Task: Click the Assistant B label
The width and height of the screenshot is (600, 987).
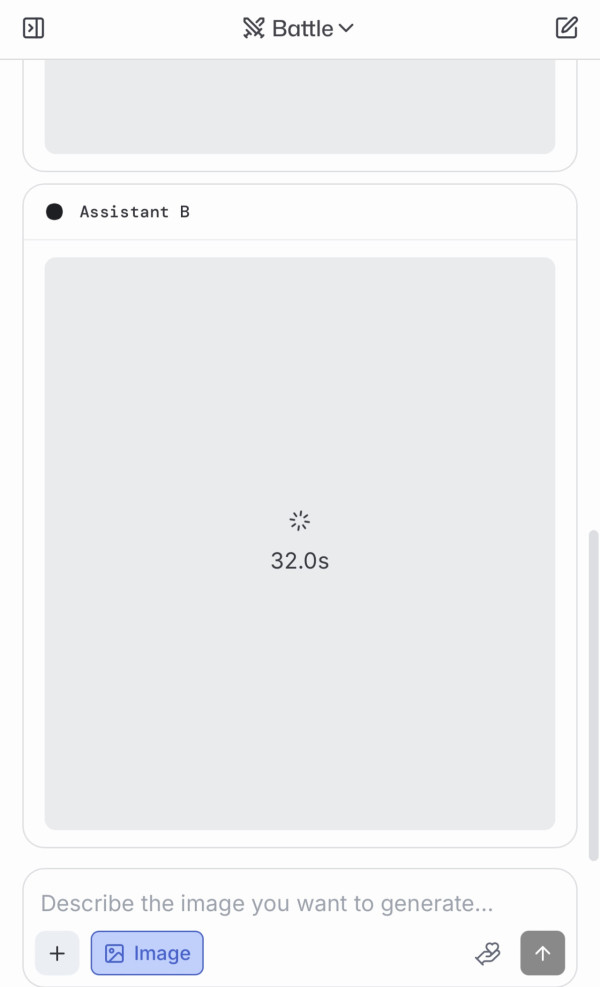Action: click(135, 212)
